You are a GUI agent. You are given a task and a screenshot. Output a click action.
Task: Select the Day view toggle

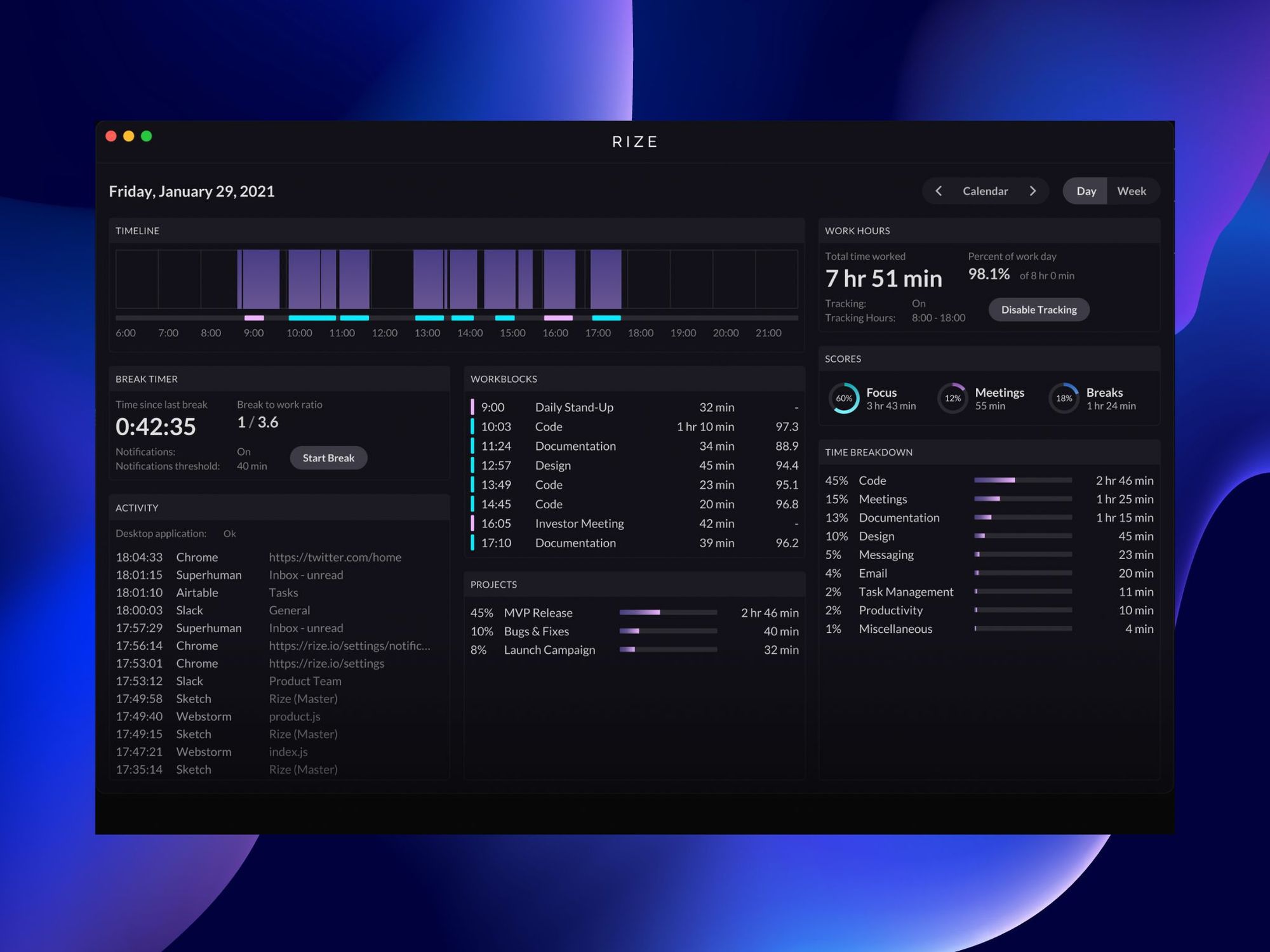[1086, 191]
